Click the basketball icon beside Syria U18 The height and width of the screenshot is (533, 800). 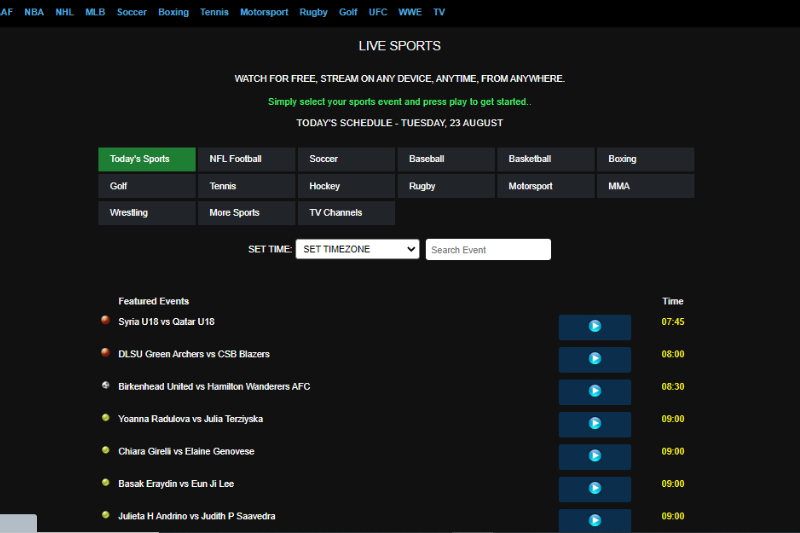coord(106,320)
